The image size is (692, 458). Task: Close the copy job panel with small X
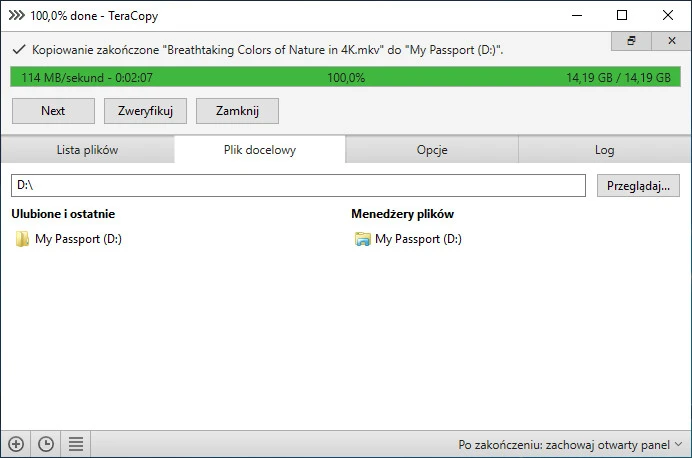tap(672, 41)
